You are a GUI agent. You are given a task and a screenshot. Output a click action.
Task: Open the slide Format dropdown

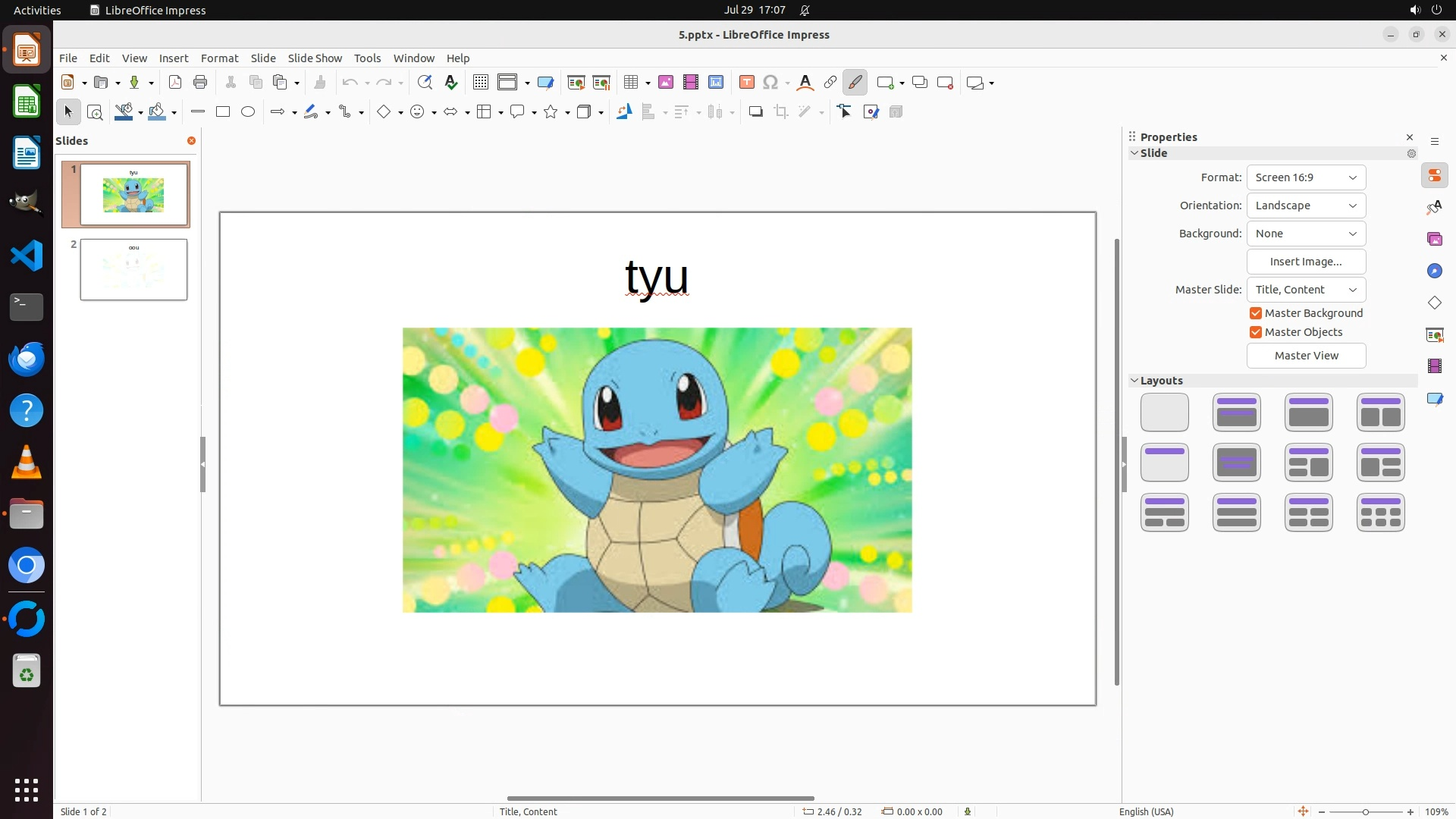1306,177
